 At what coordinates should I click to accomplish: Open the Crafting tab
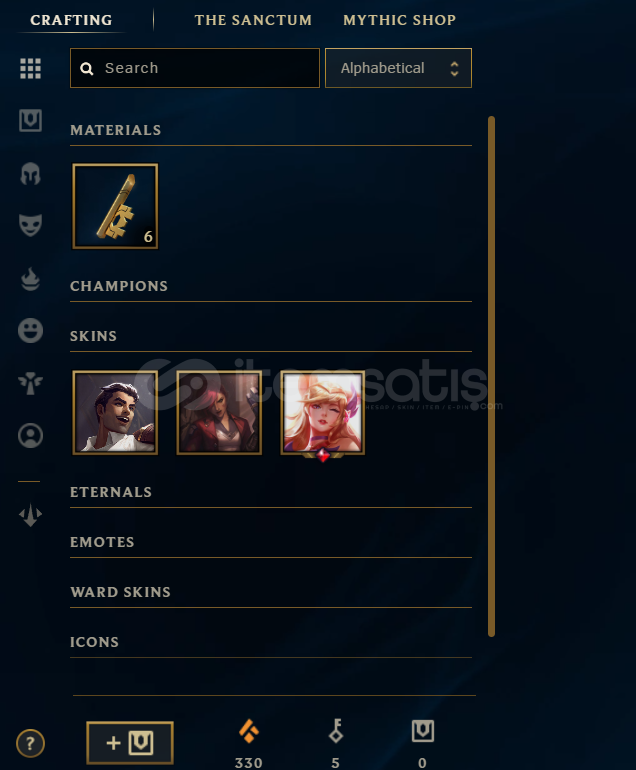click(x=71, y=20)
